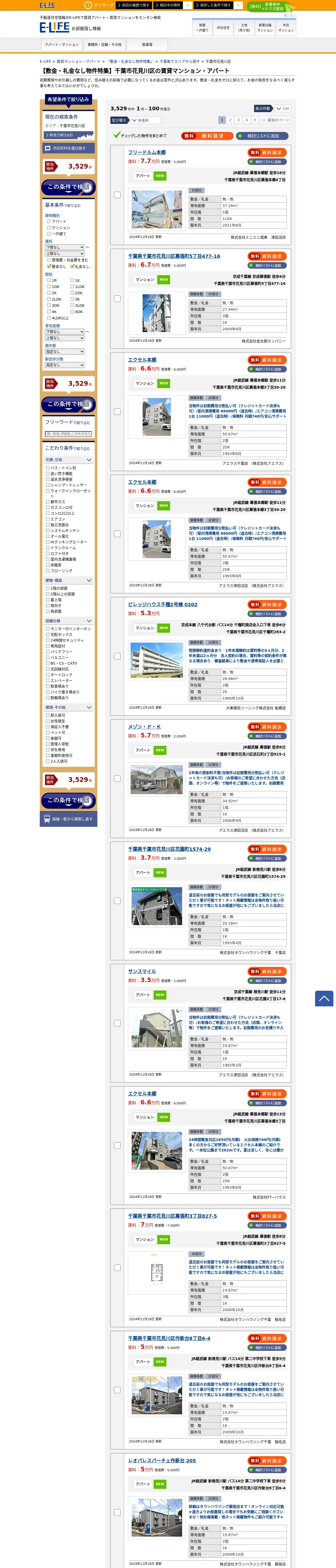Open the 駅徒歩分数 指定なし dropdown
Viewport: 336px width, 1568px height.
pos(65,365)
